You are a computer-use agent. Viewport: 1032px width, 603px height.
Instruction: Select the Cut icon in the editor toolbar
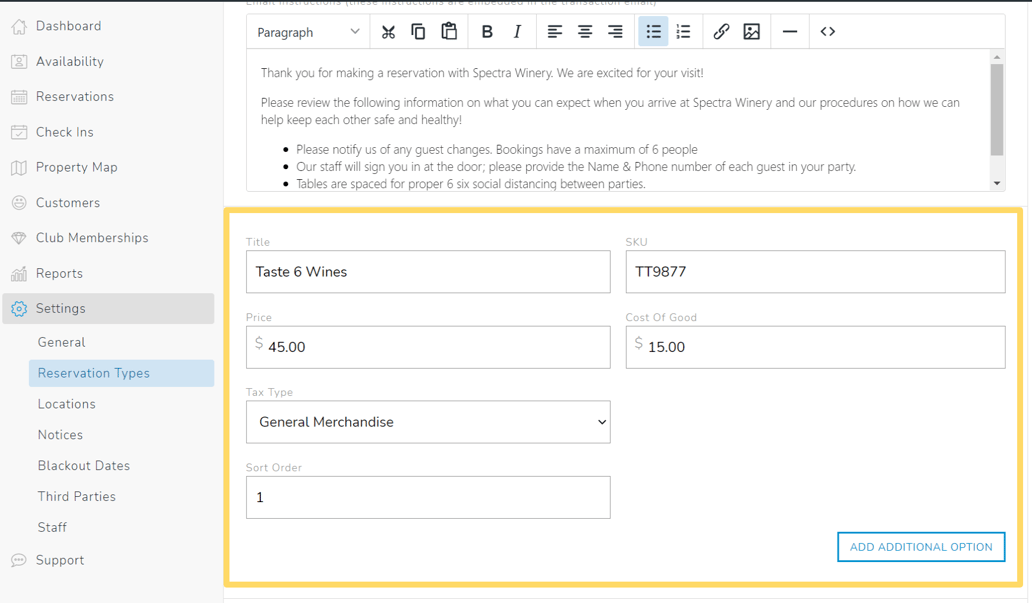388,31
